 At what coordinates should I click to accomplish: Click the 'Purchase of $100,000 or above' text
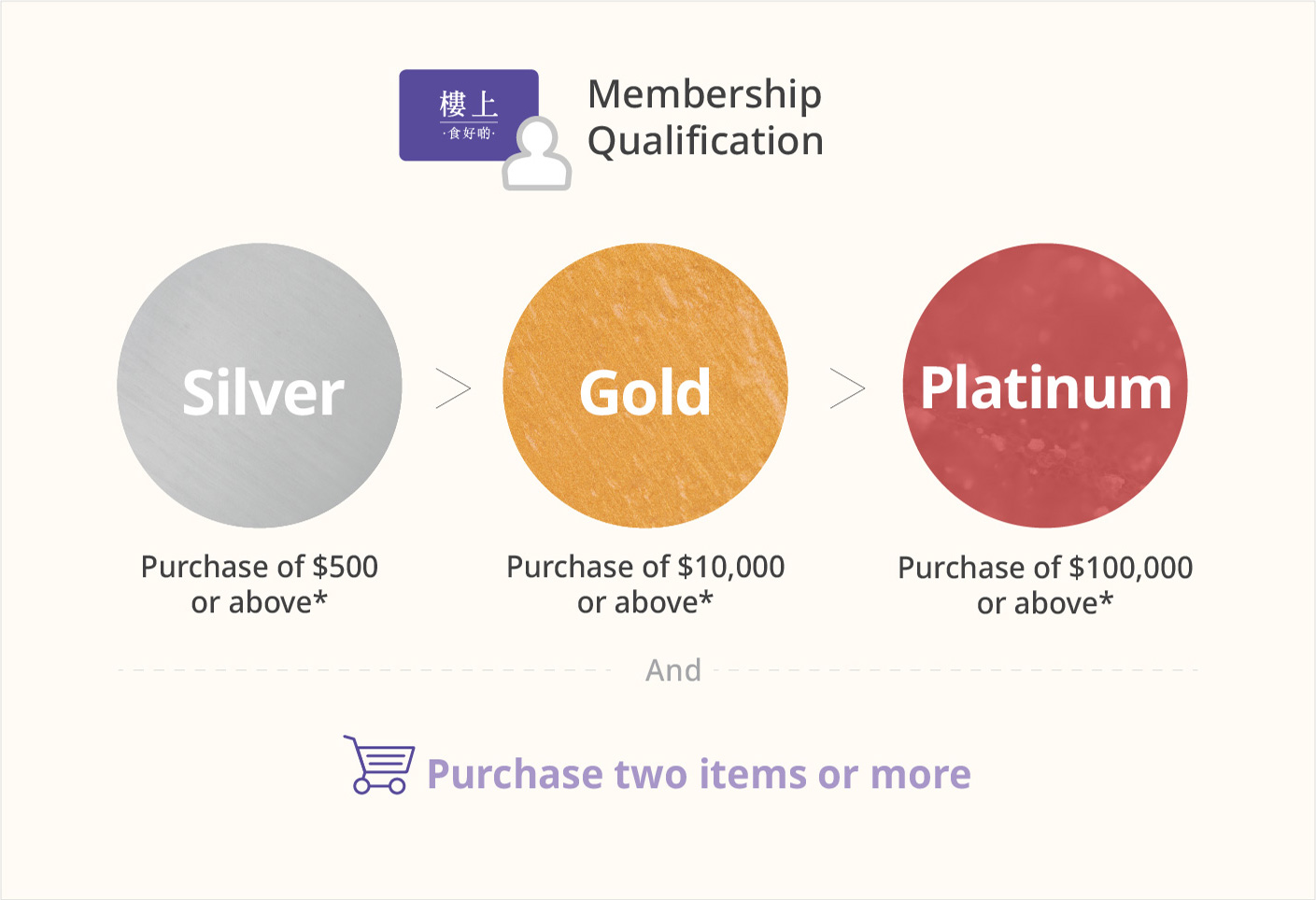tap(1045, 585)
